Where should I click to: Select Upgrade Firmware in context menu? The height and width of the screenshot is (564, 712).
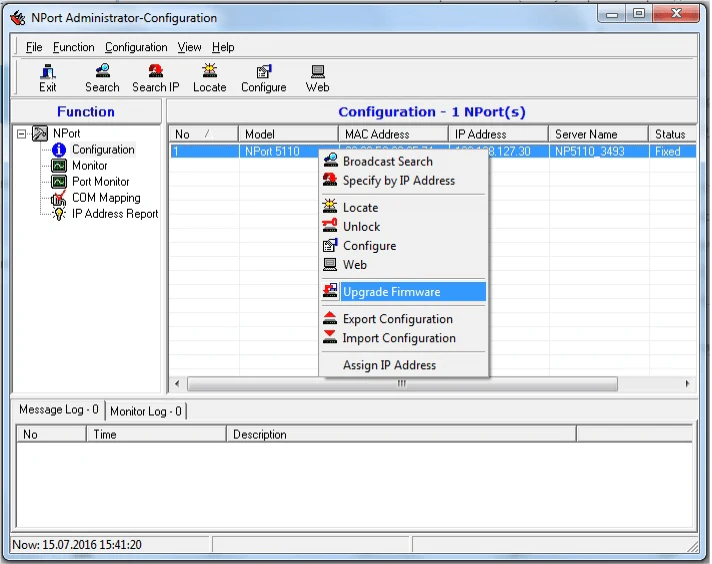[391, 292]
